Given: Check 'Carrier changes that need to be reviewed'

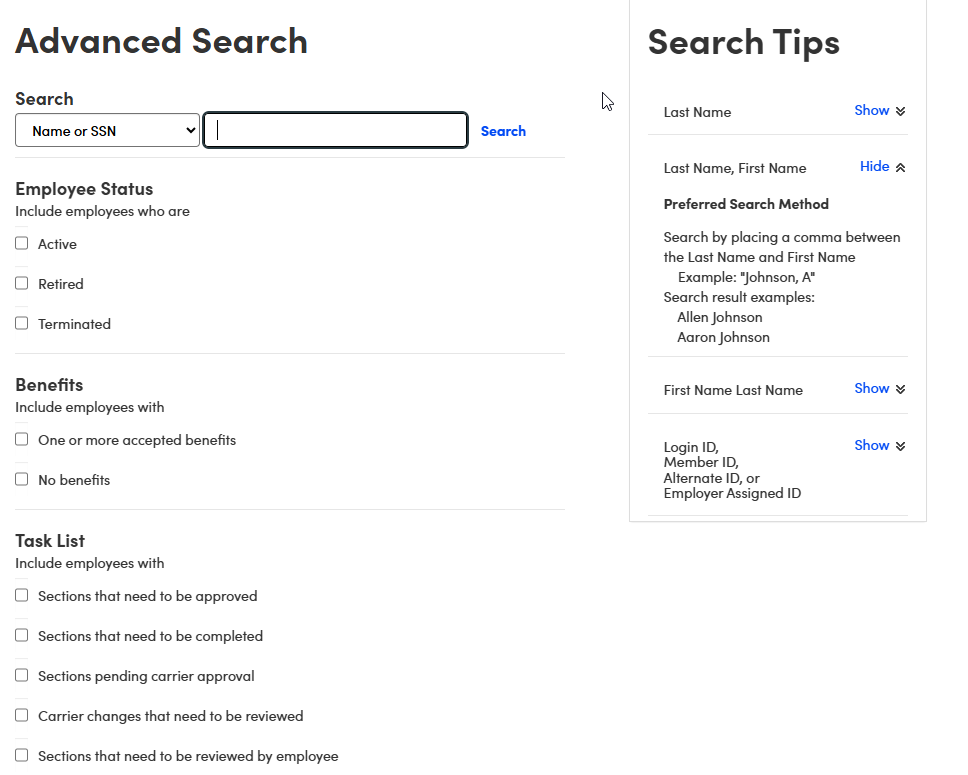Looking at the screenshot, I should [21, 714].
